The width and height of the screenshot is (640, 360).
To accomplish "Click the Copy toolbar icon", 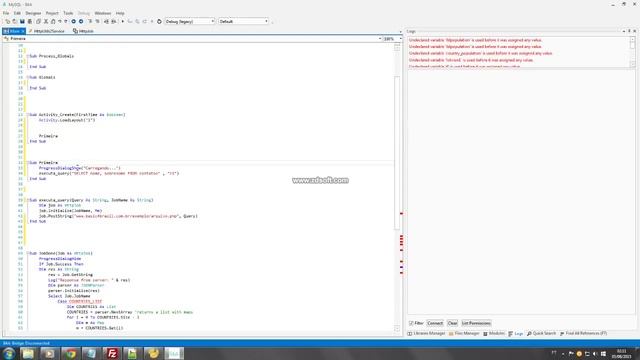I will point(38,21).
